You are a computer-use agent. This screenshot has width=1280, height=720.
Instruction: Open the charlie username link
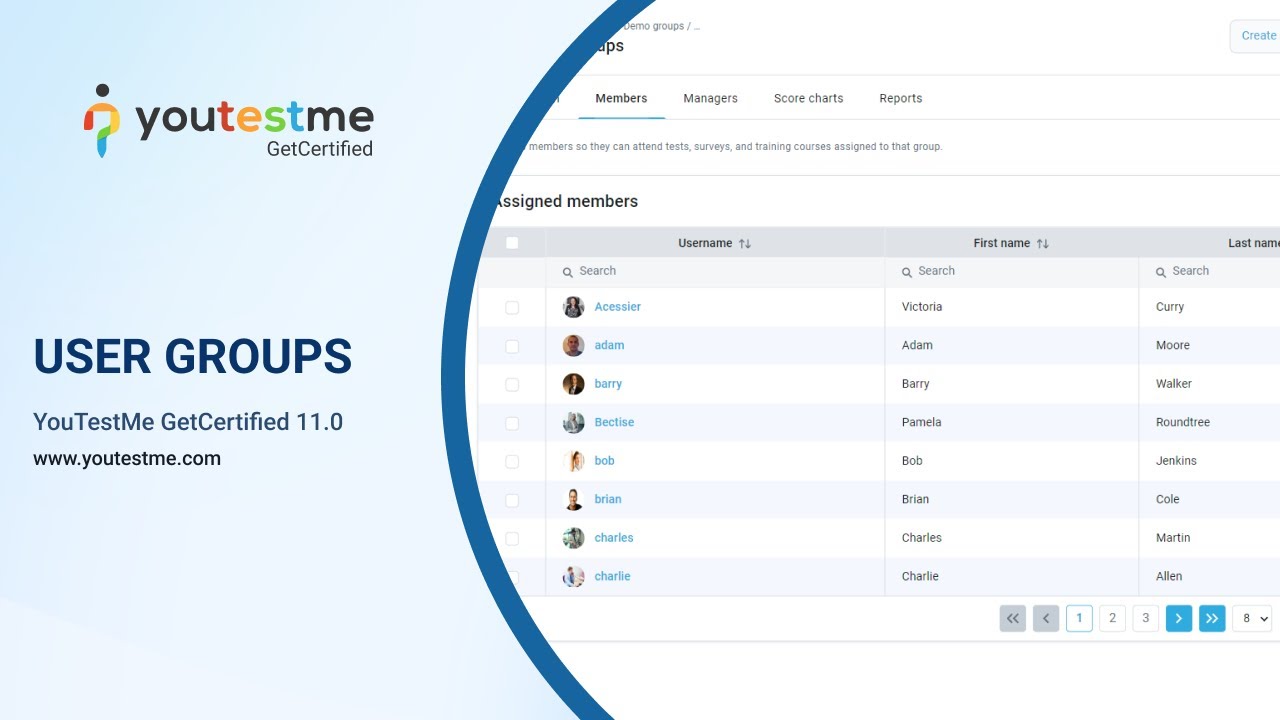pyautogui.click(x=612, y=576)
